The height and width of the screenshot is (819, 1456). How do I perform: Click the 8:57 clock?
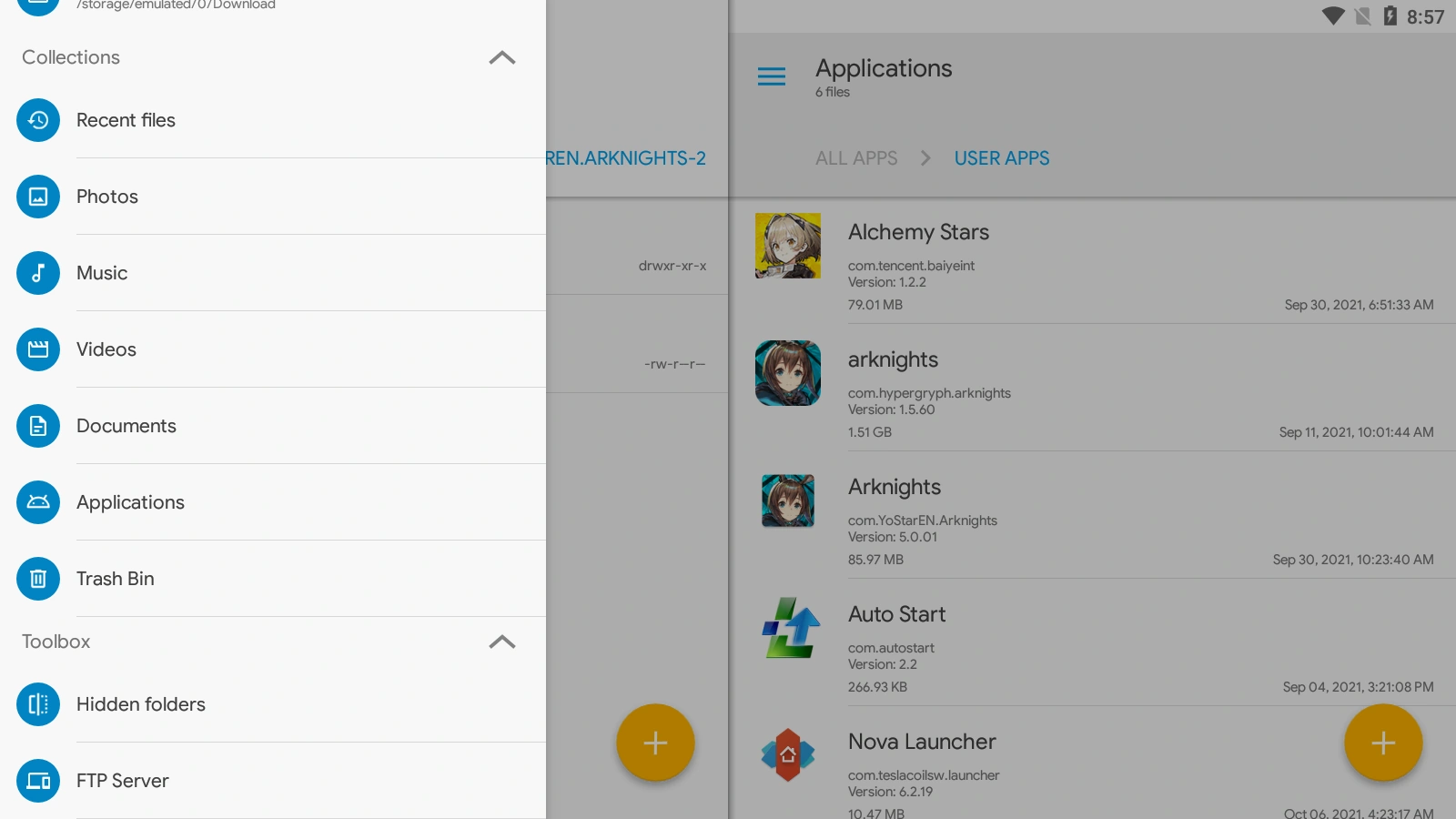(1425, 17)
